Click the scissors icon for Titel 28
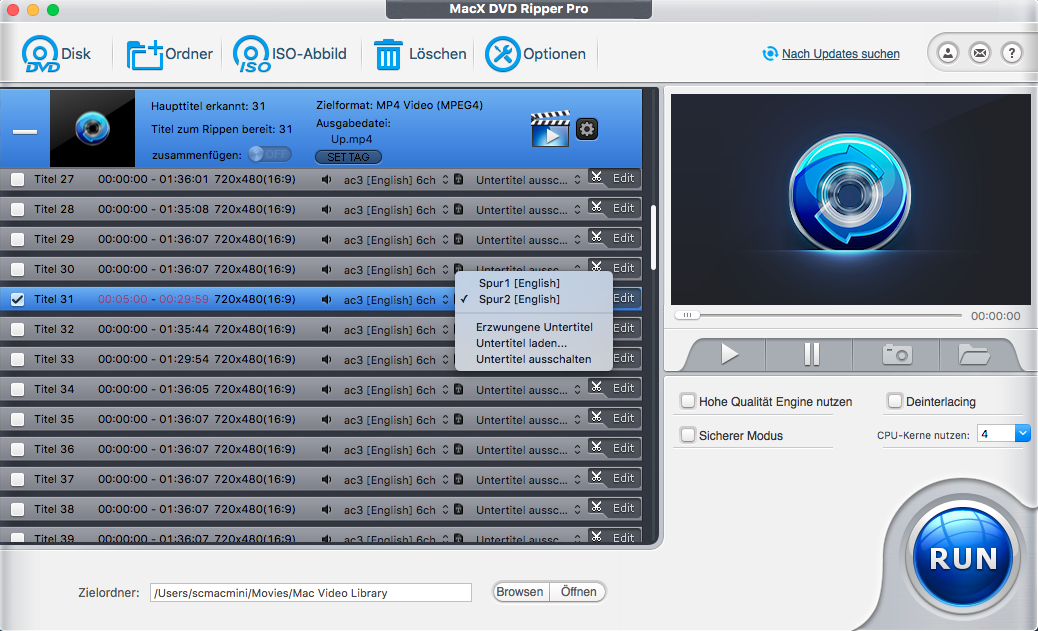The image size is (1038, 631). [596, 207]
